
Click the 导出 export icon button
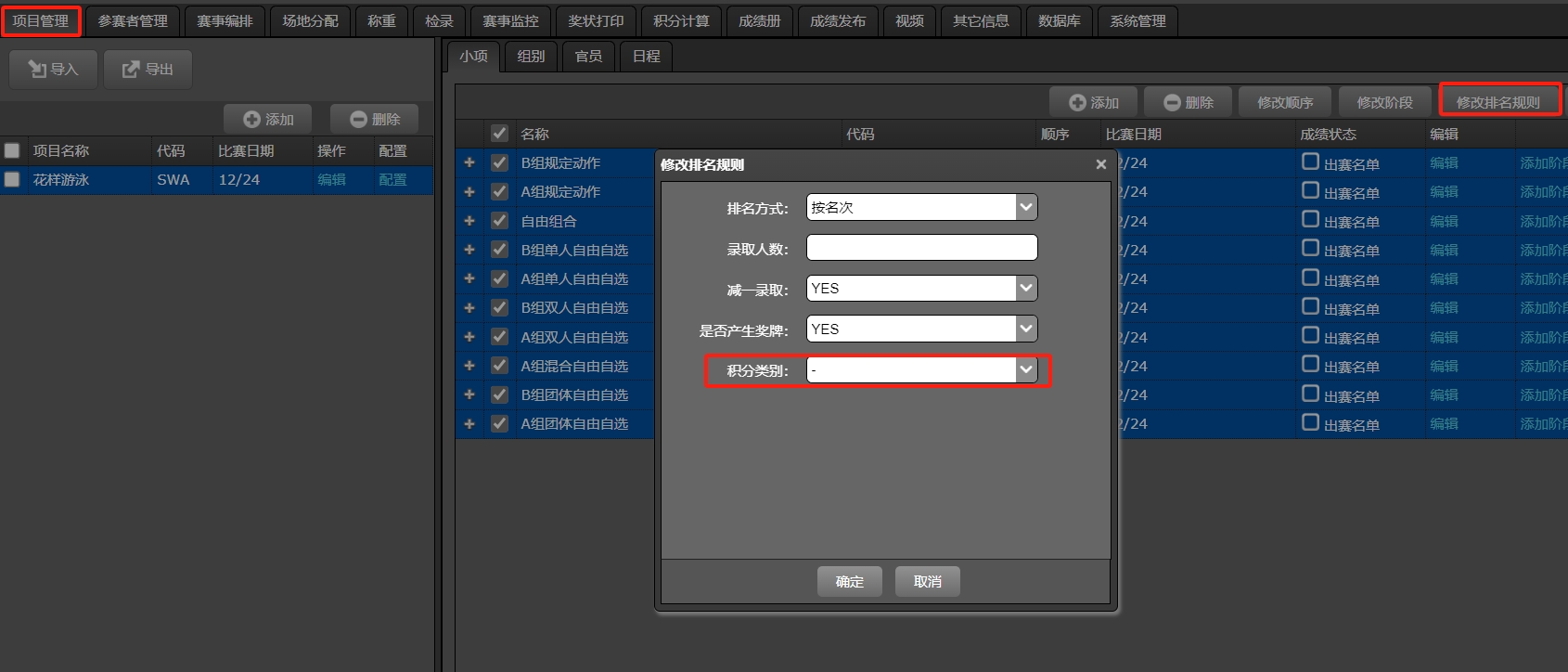click(x=148, y=70)
